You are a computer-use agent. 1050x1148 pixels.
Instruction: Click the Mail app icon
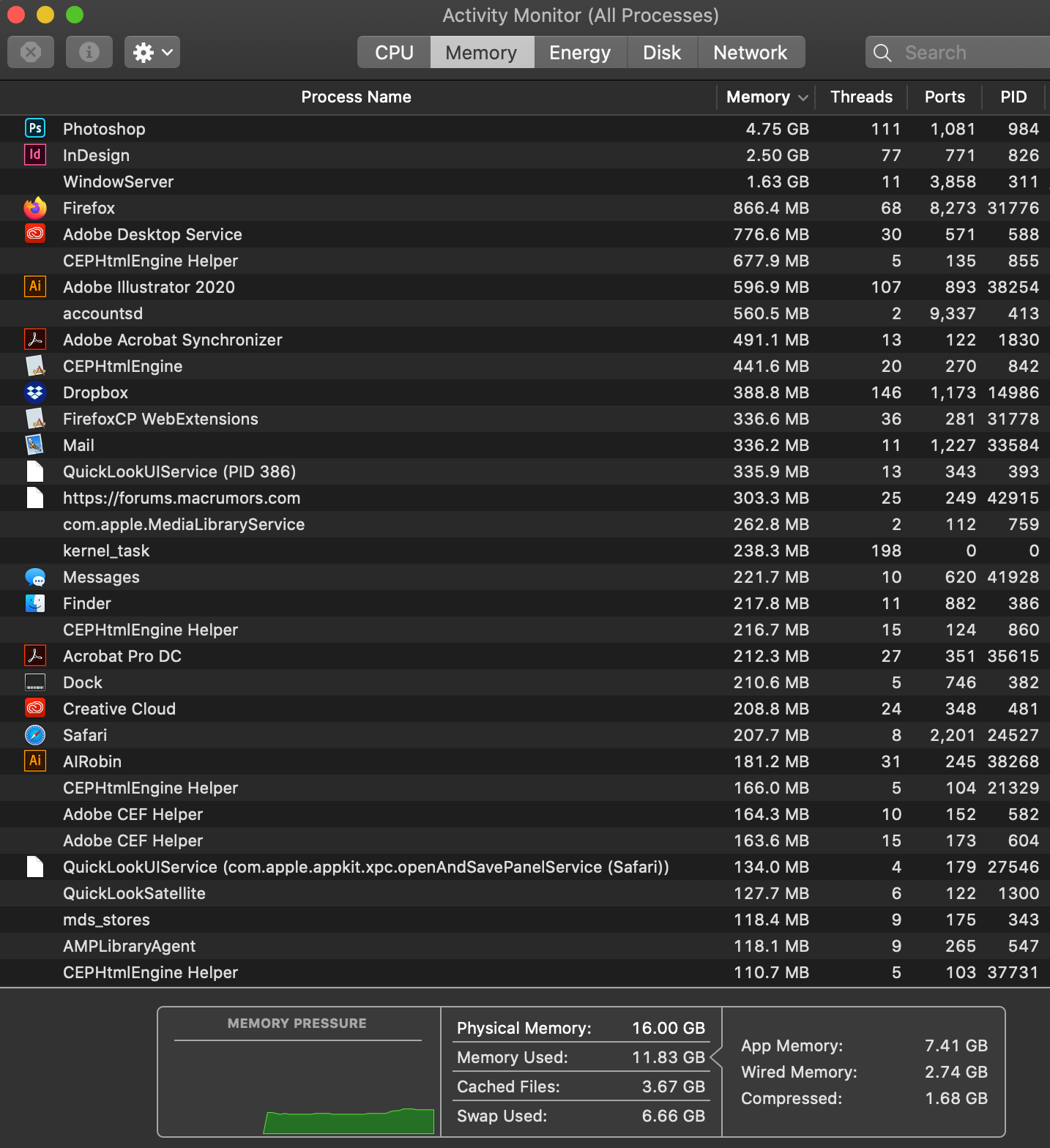tap(35, 444)
